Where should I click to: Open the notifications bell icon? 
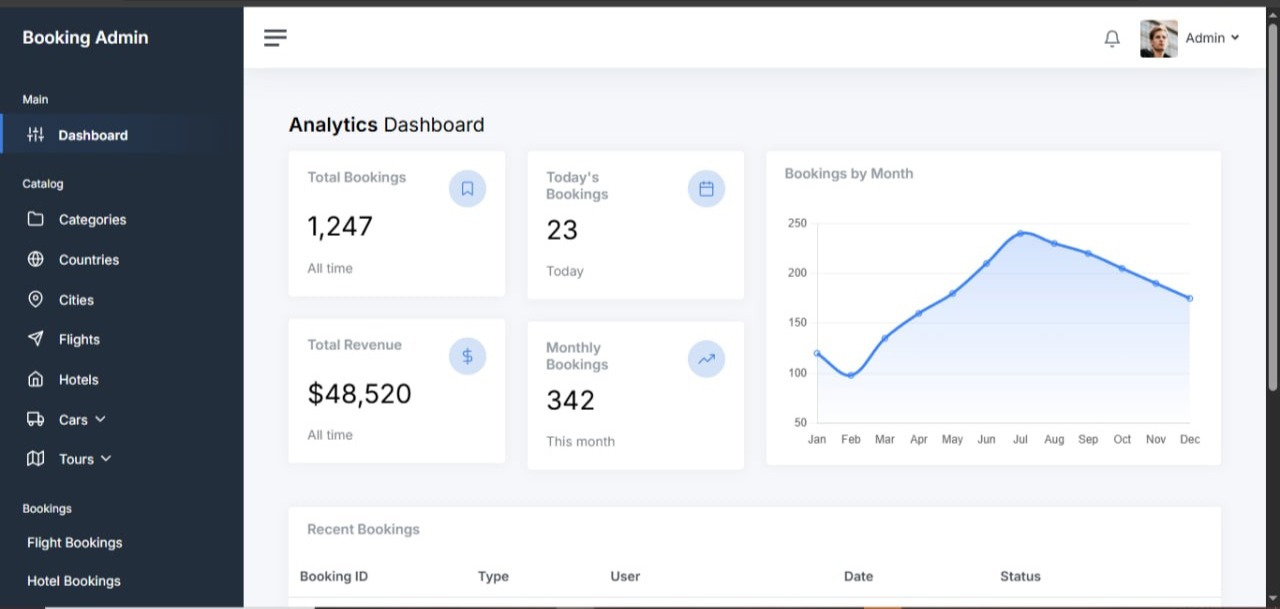pyautogui.click(x=1111, y=37)
